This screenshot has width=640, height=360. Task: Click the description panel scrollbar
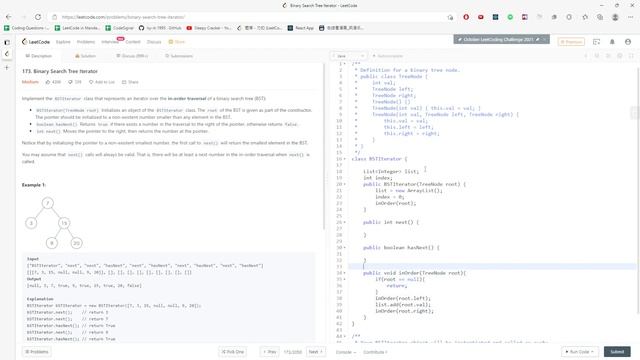(x=324, y=147)
